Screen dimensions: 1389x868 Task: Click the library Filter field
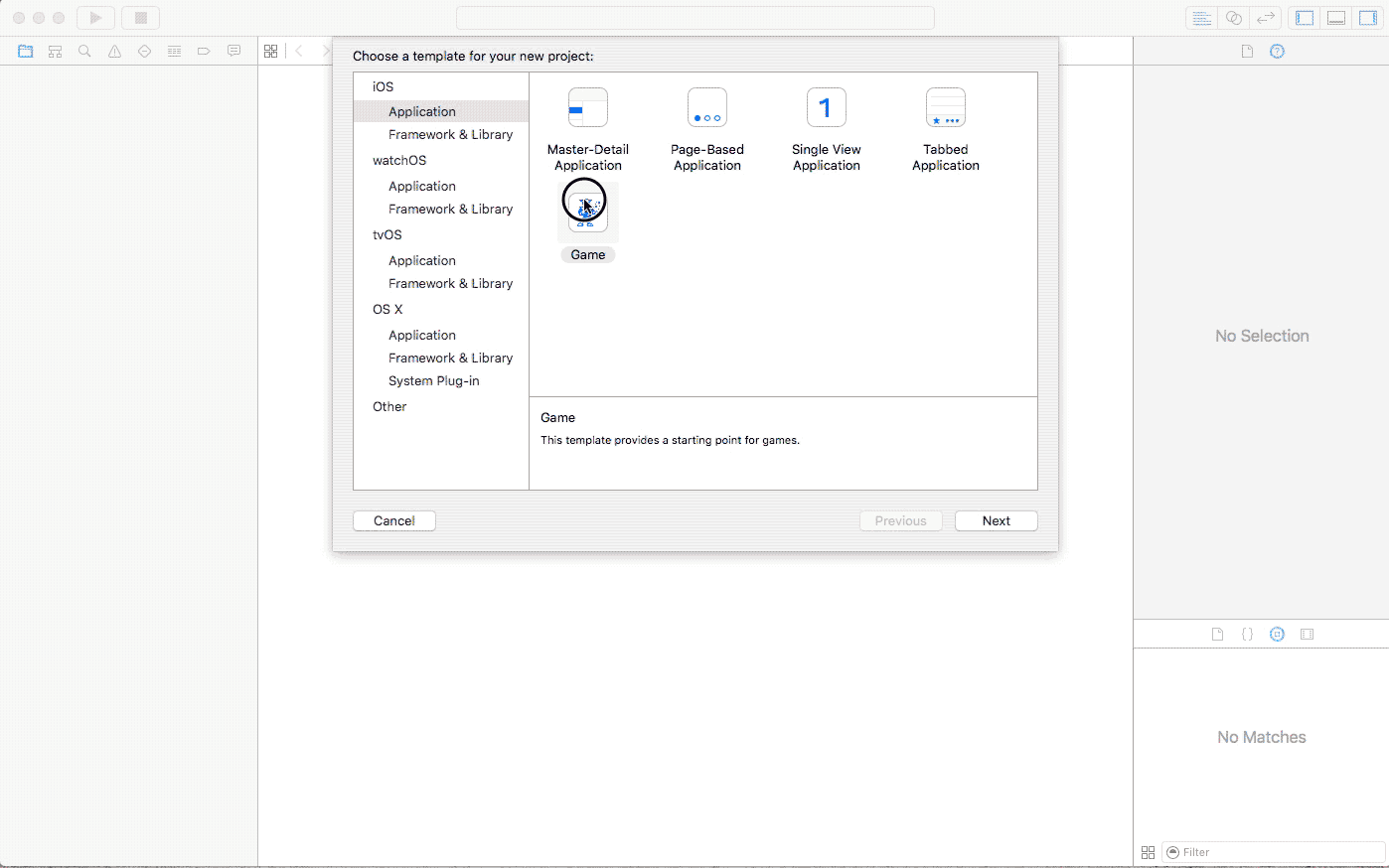click(1273, 852)
